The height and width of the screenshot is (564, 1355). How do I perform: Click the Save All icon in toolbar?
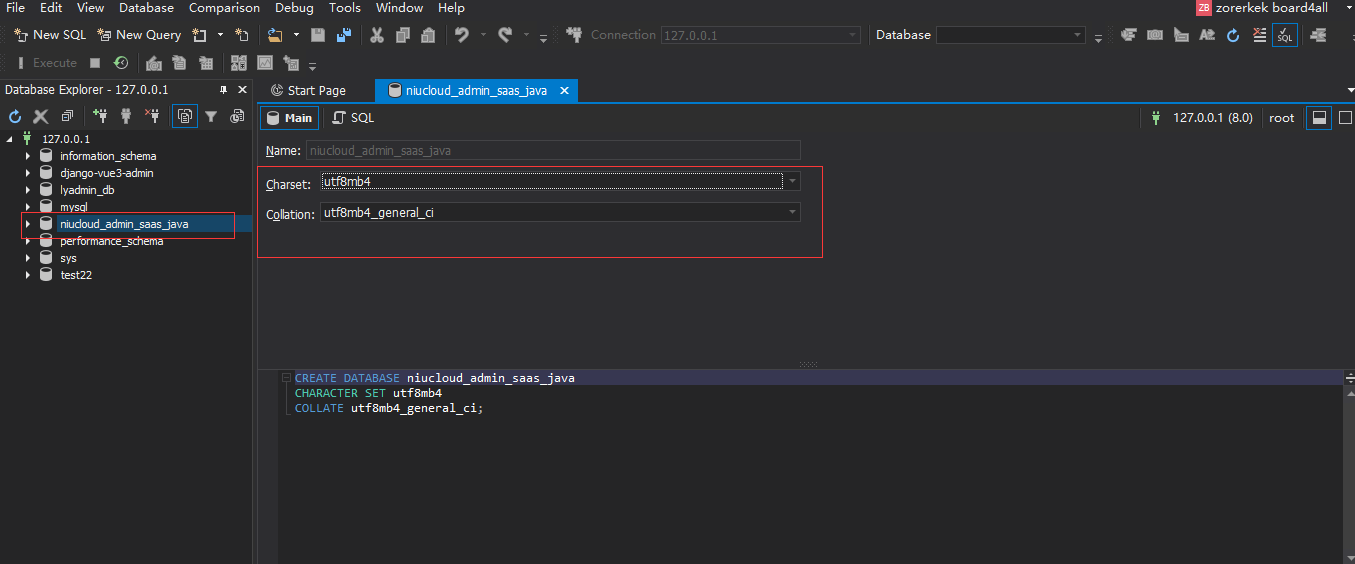343,35
